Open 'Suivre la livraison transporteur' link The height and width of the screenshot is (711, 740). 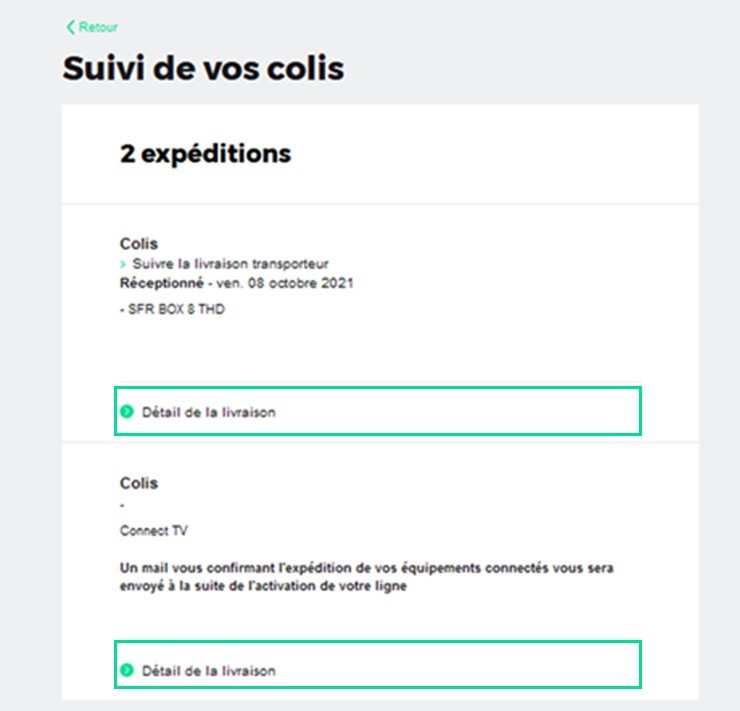tap(230, 264)
